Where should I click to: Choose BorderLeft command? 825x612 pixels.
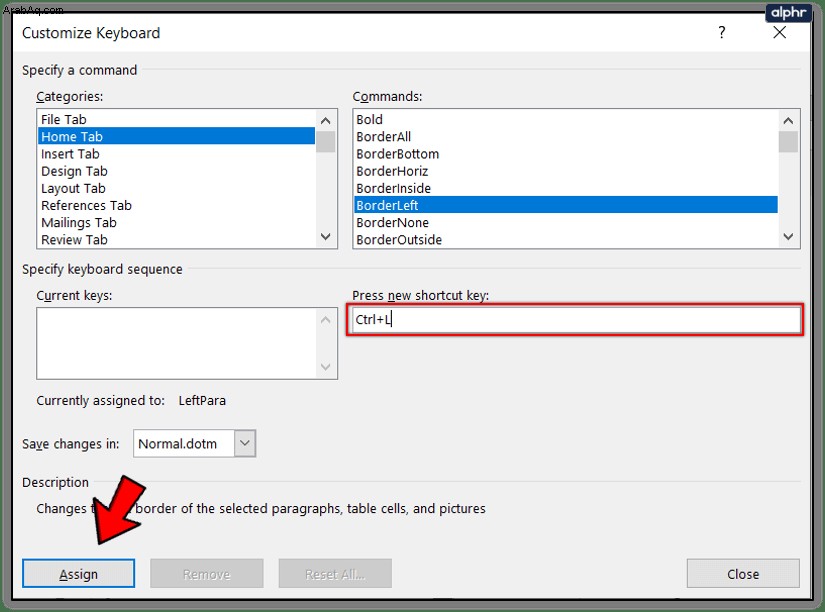pos(566,205)
